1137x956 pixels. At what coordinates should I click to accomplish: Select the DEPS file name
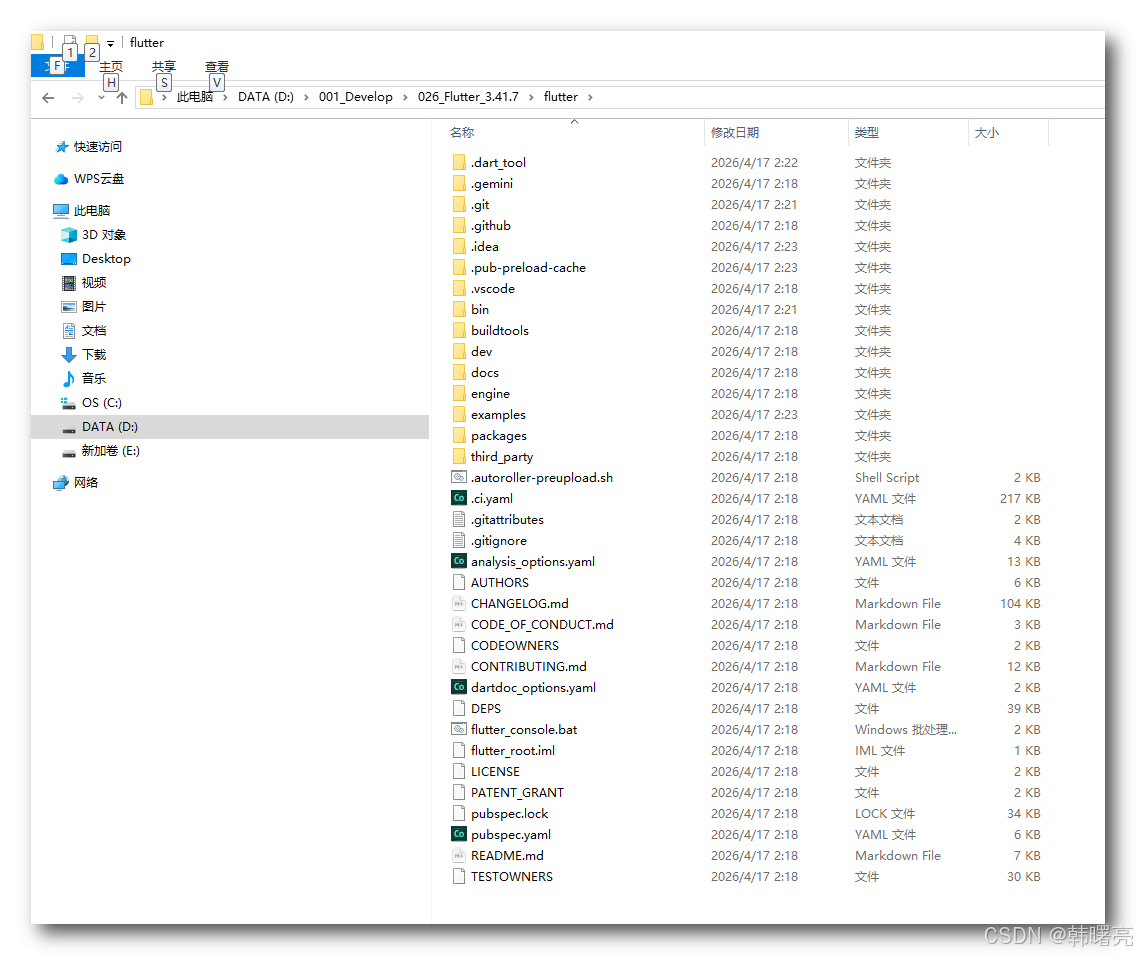pyautogui.click(x=486, y=708)
